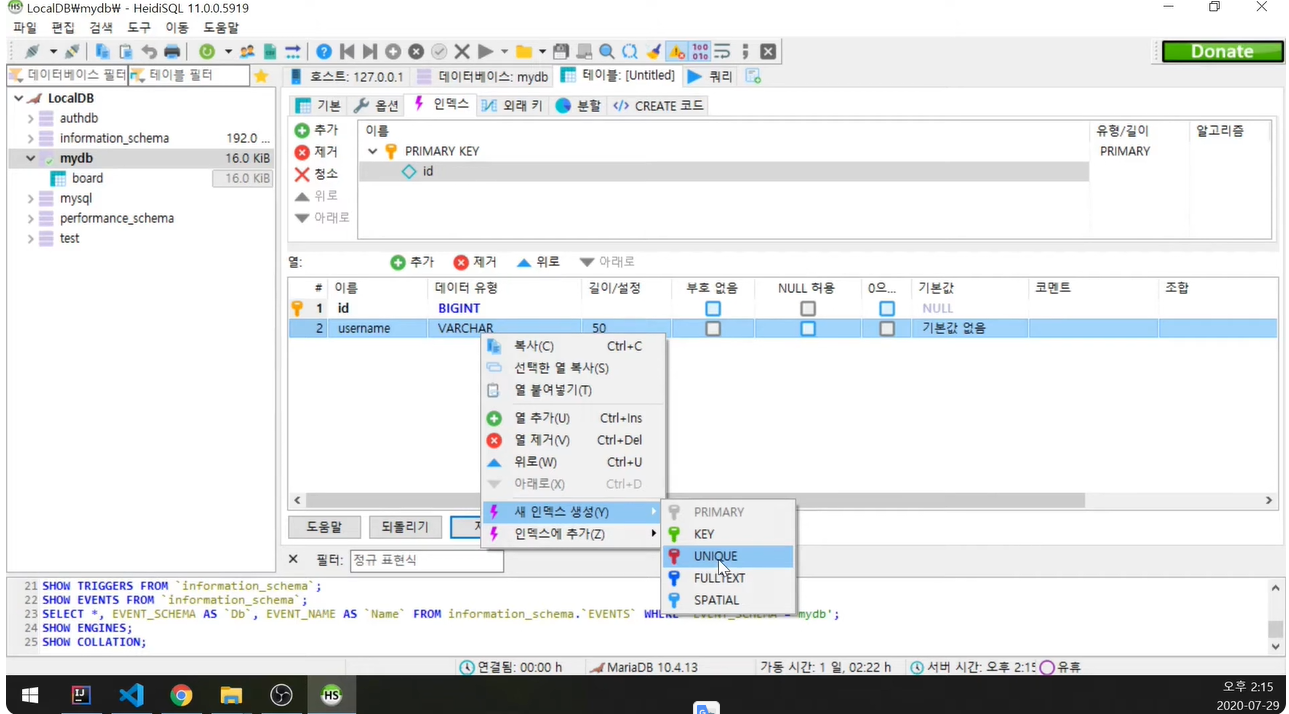Click the print toolbar icon
Screen dimensions: 1289x714
coord(172,51)
